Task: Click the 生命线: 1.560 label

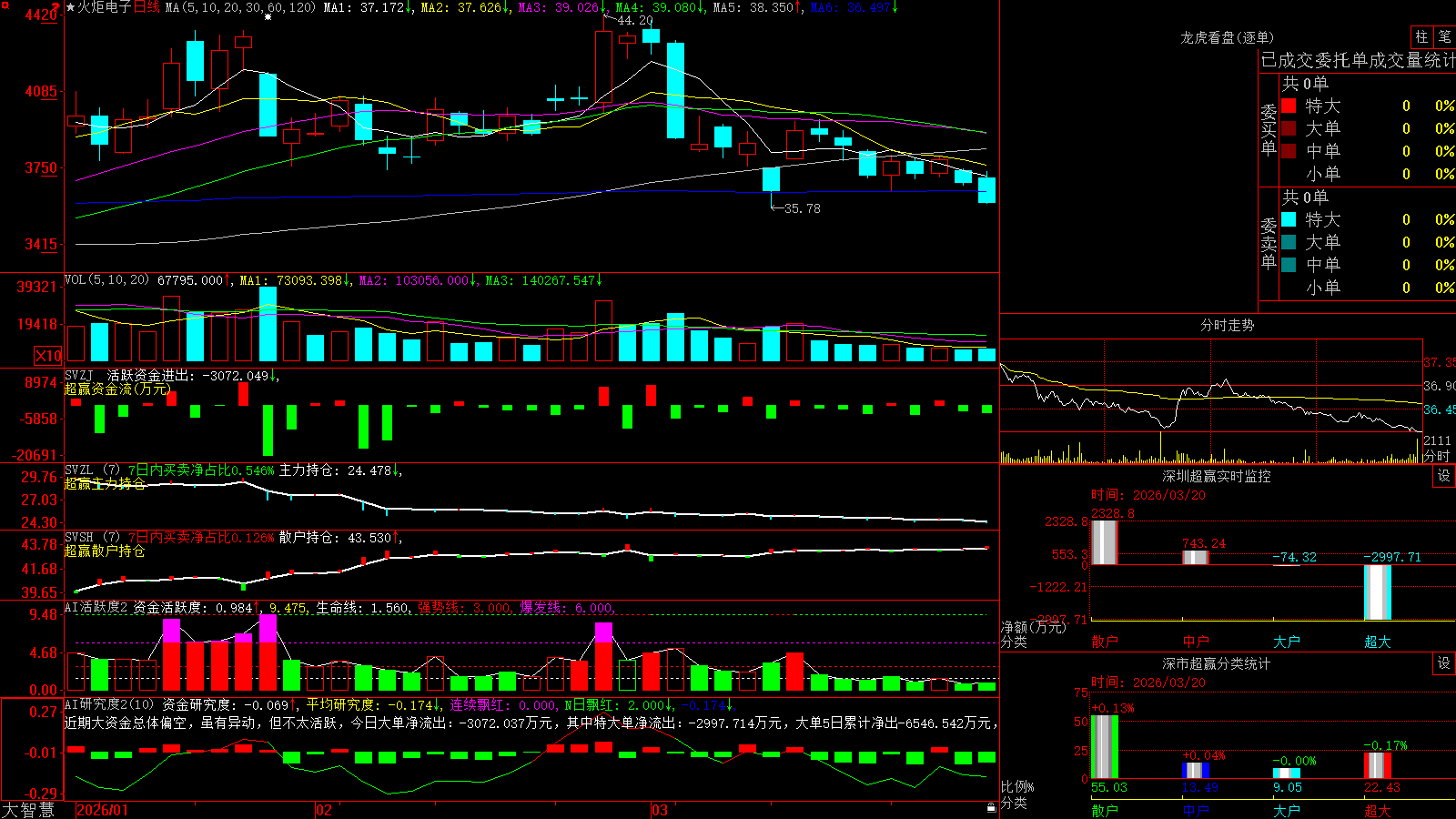Action: coord(362,607)
